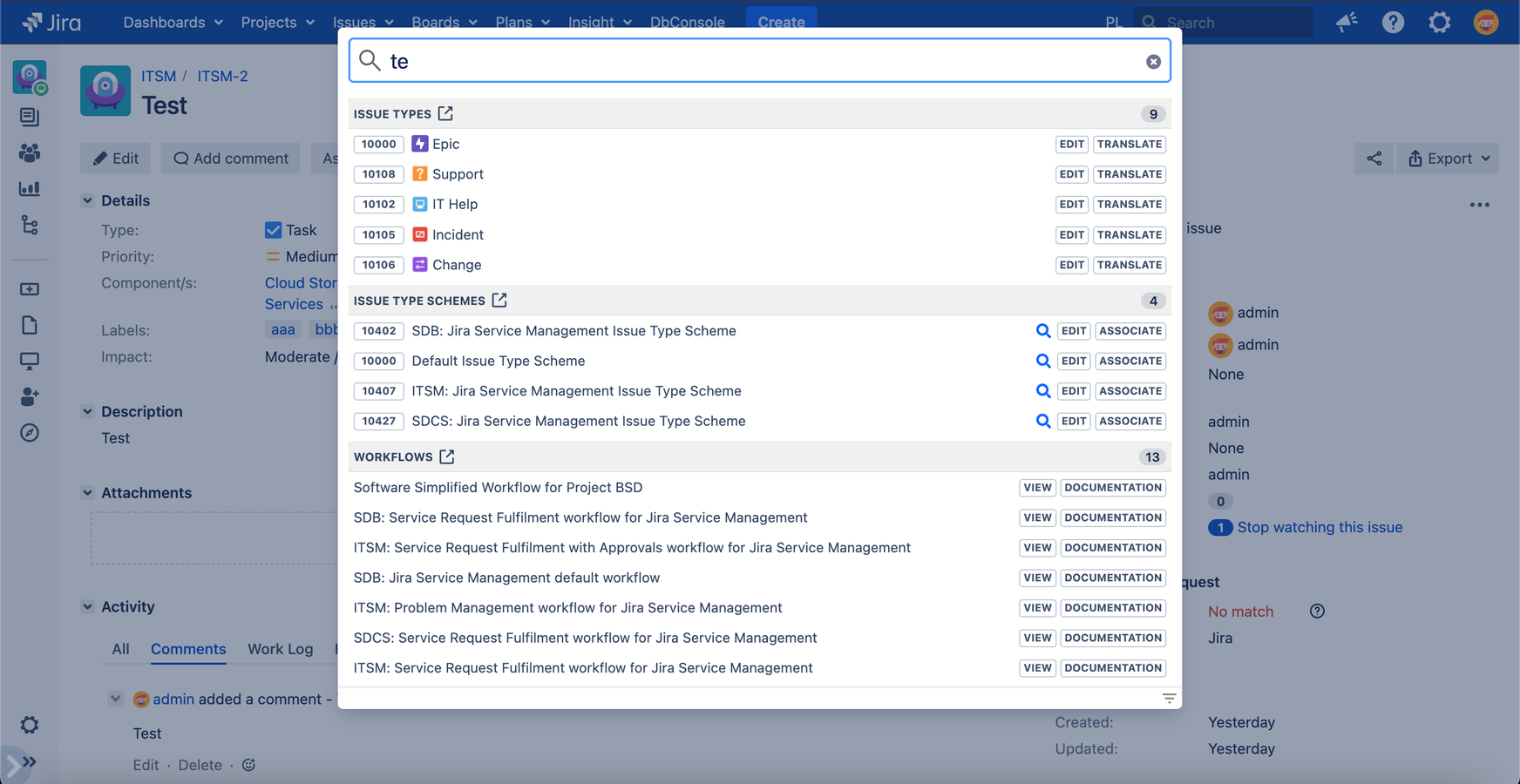The image size is (1520, 784).
Task: Delete the admin comment
Action: pyautogui.click(x=200, y=765)
